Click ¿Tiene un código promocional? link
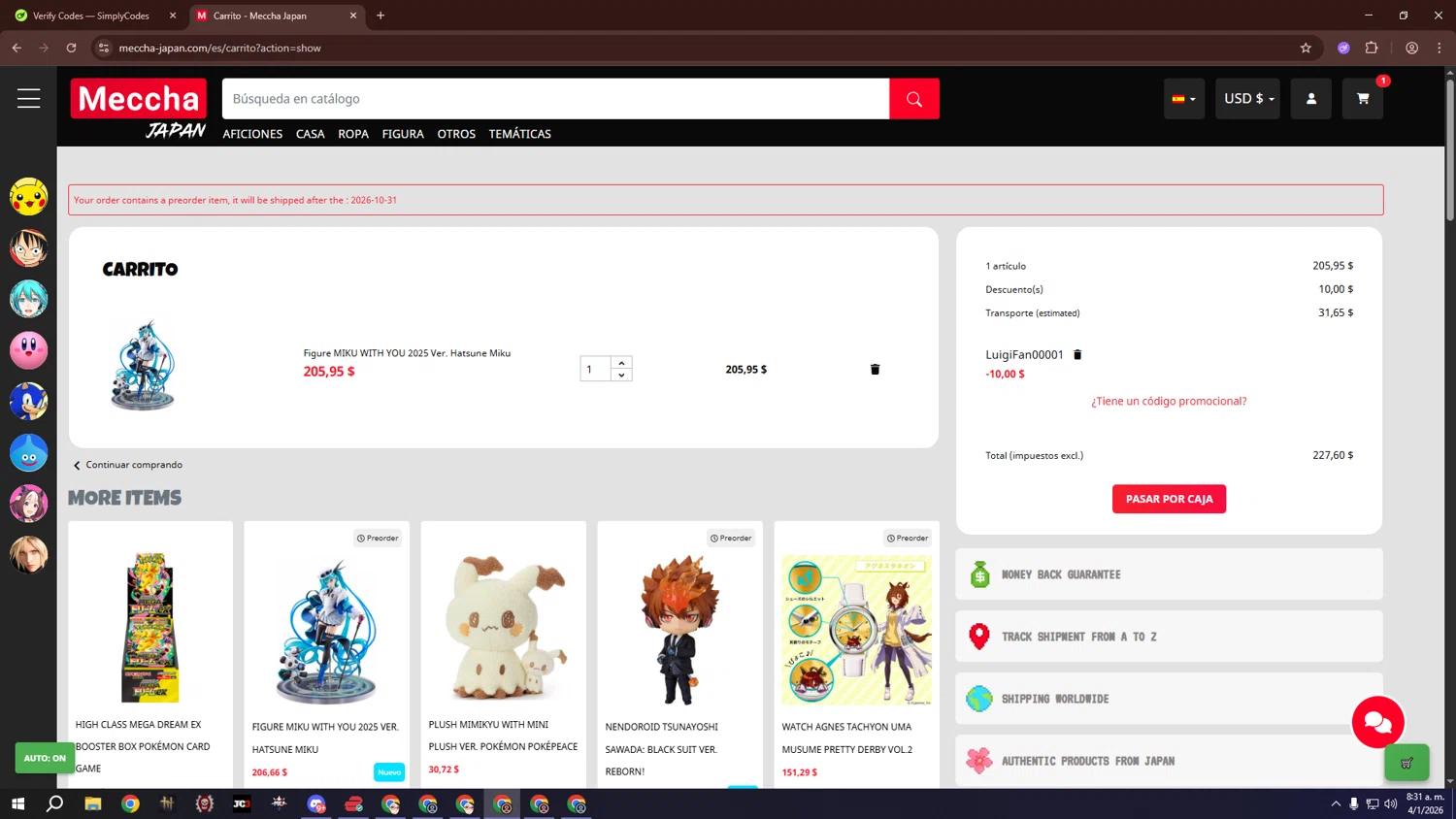This screenshot has width=1456, height=819. click(x=1169, y=401)
